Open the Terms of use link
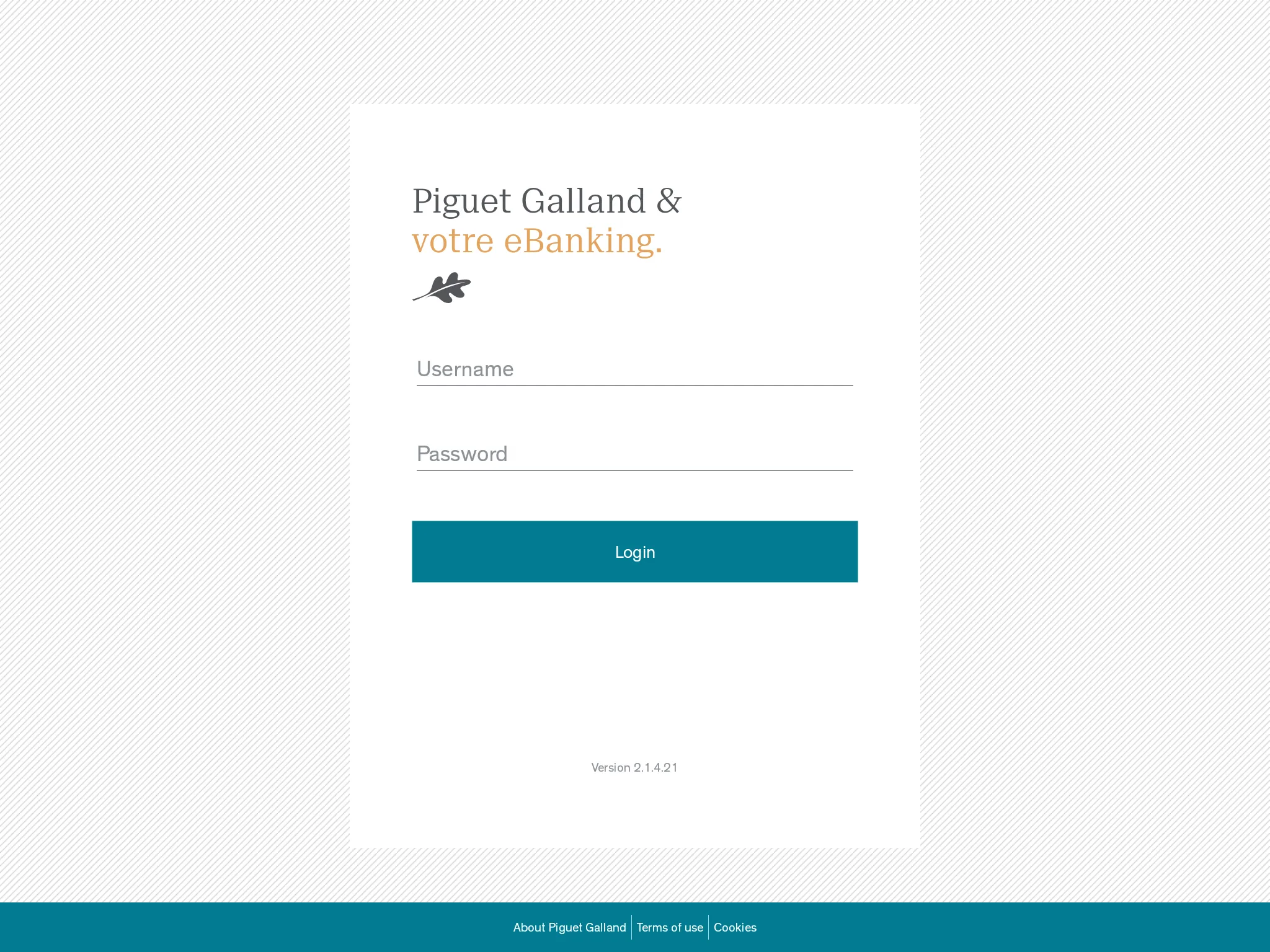Screen dimensions: 1270x952 click(670, 927)
